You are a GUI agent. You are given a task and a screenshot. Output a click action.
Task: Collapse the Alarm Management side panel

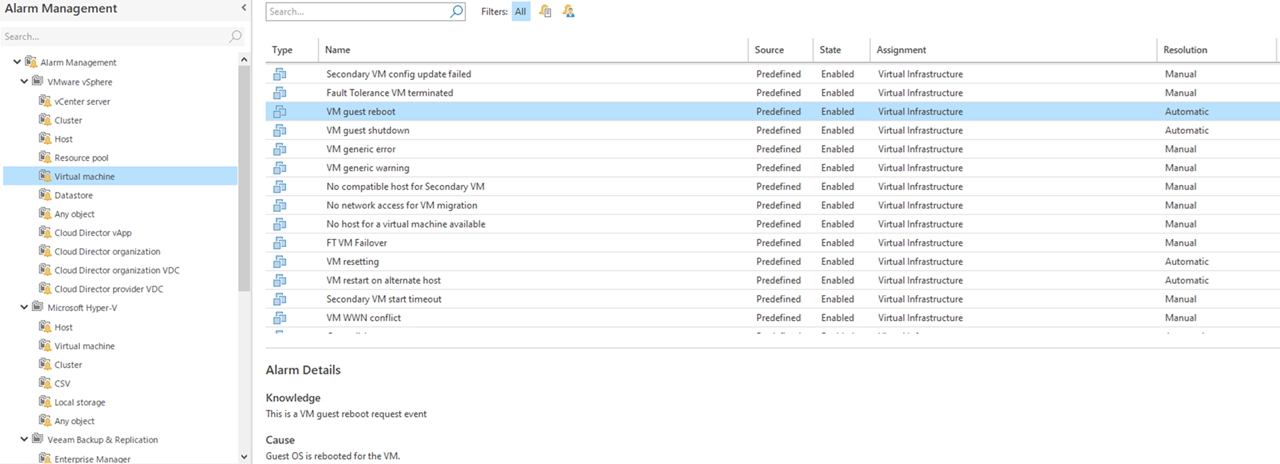pos(244,8)
